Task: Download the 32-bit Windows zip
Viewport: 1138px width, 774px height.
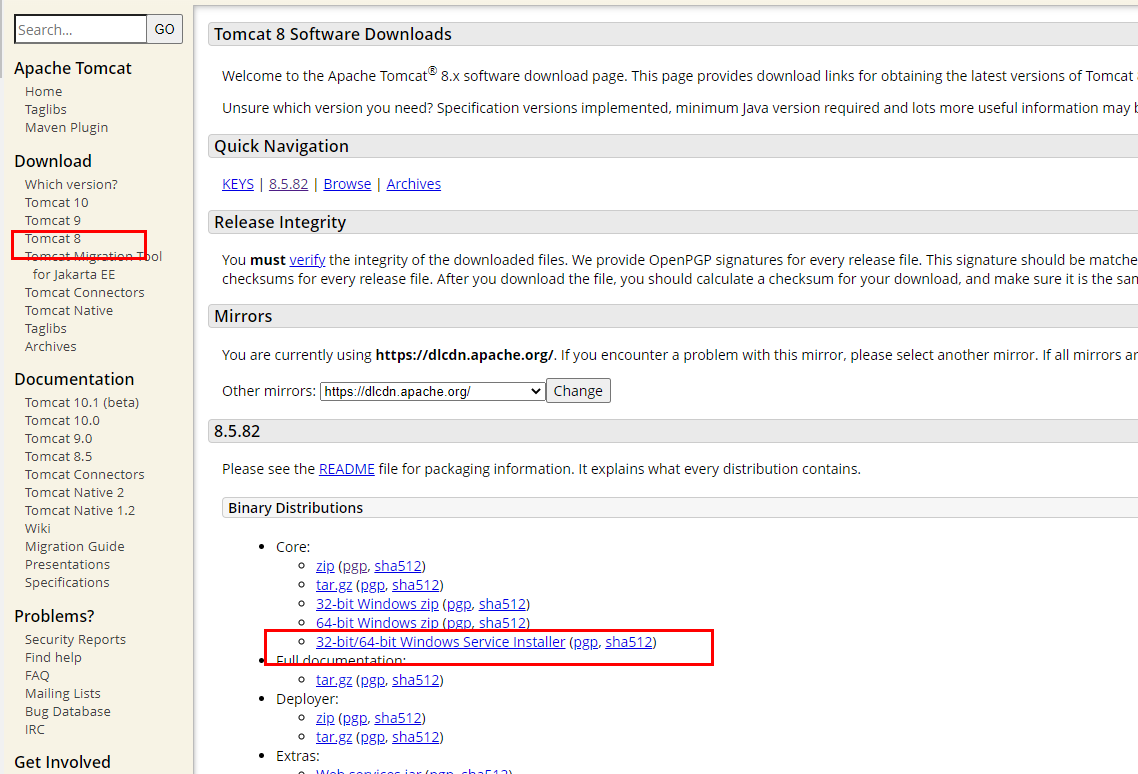Action: point(377,604)
